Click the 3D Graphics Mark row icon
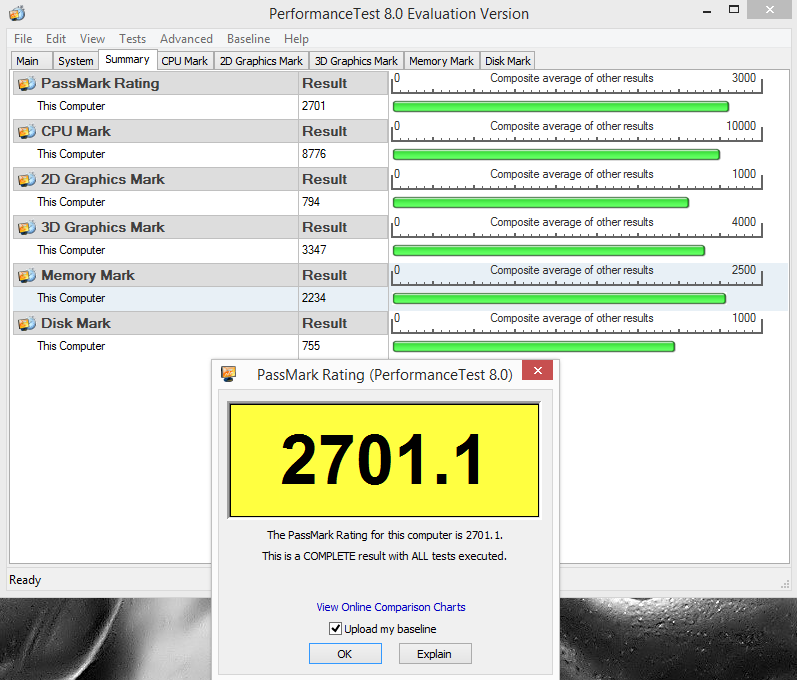Image resolution: width=797 pixels, height=680 pixels. [27, 228]
